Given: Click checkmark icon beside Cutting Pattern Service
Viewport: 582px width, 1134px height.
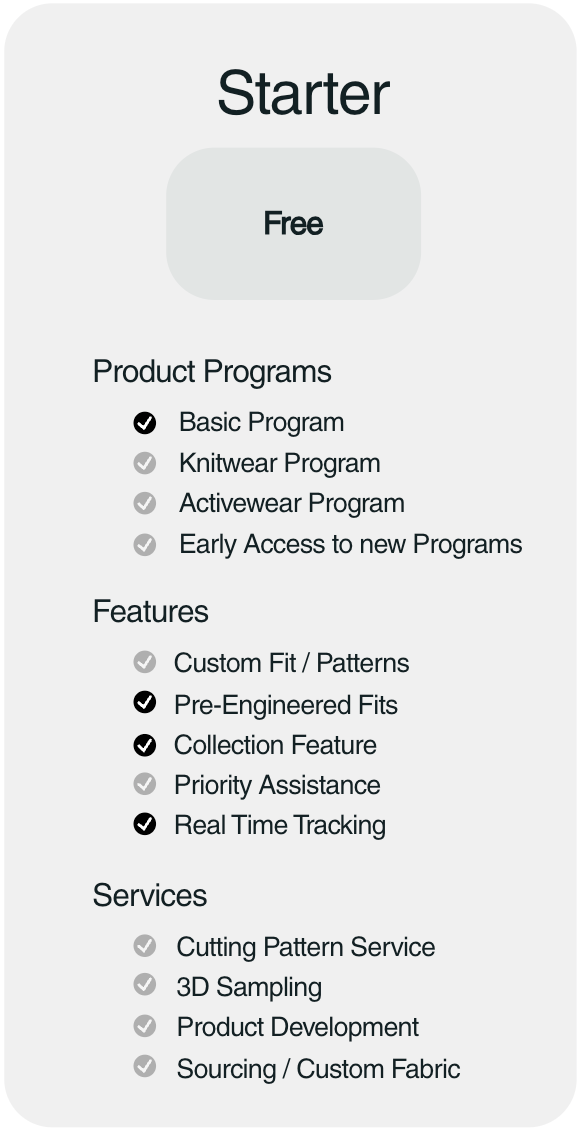Looking at the screenshot, I should click(x=145, y=945).
